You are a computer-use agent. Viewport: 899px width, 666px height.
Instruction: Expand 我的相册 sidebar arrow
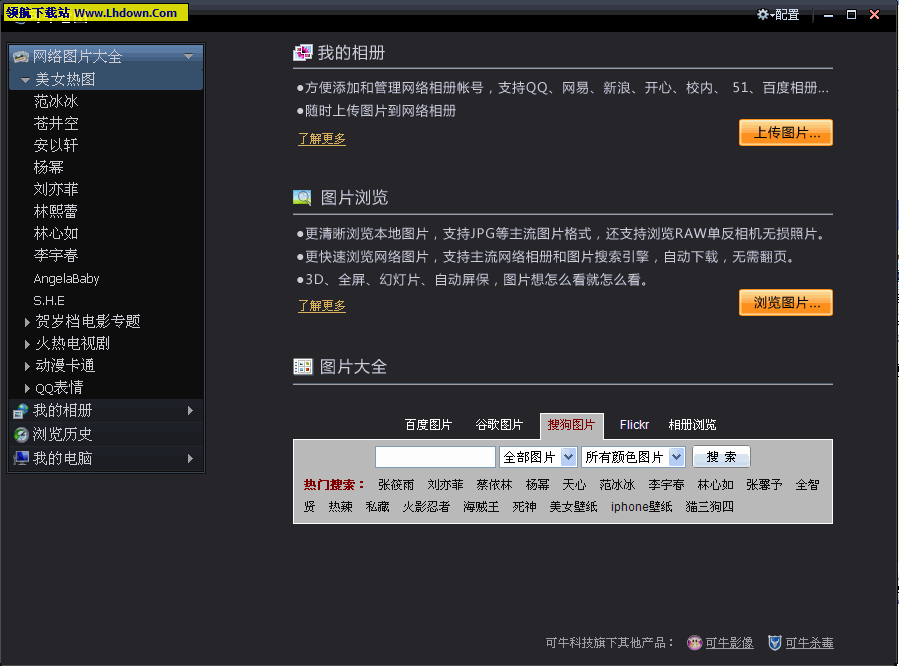click(x=190, y=410)
